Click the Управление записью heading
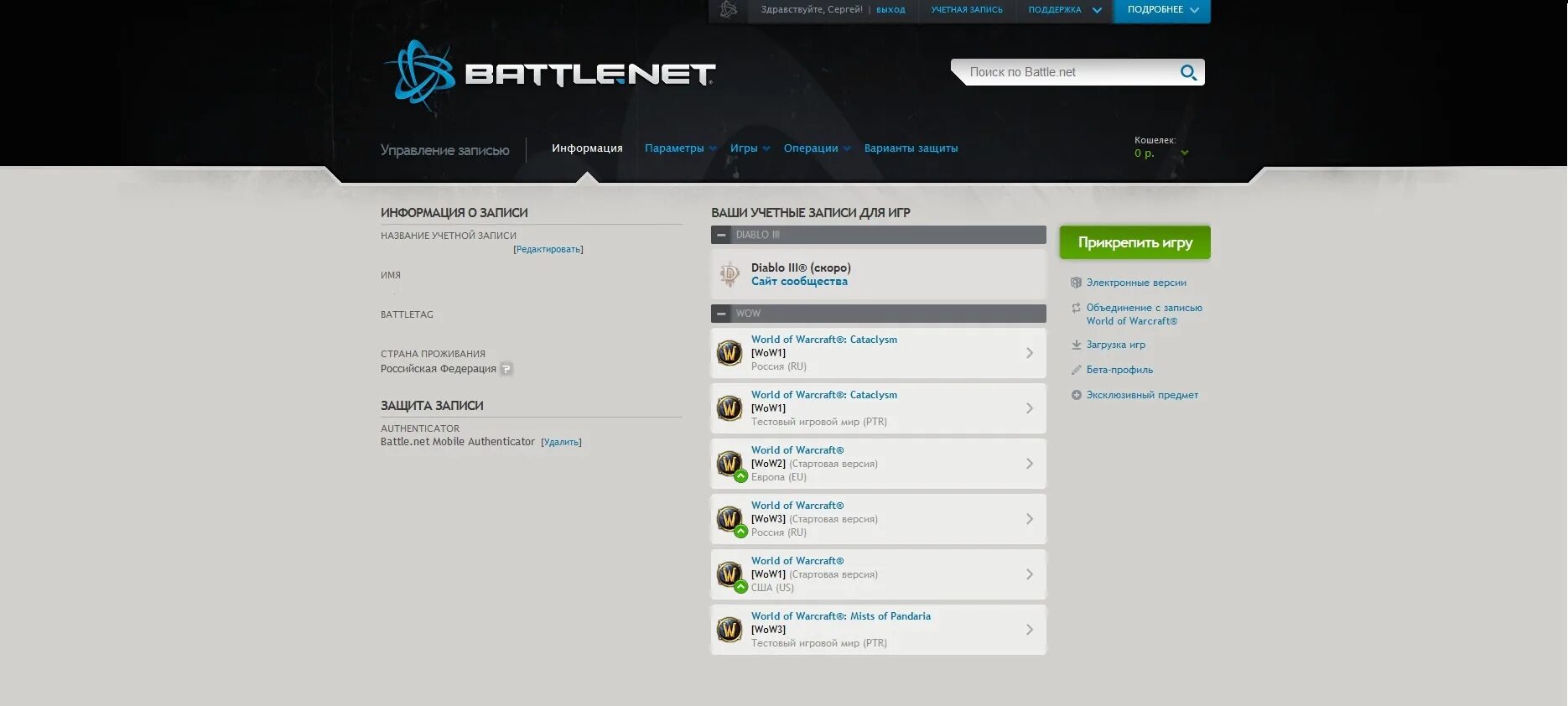Viewport: 1568px width, 706px height. [445, 150]
